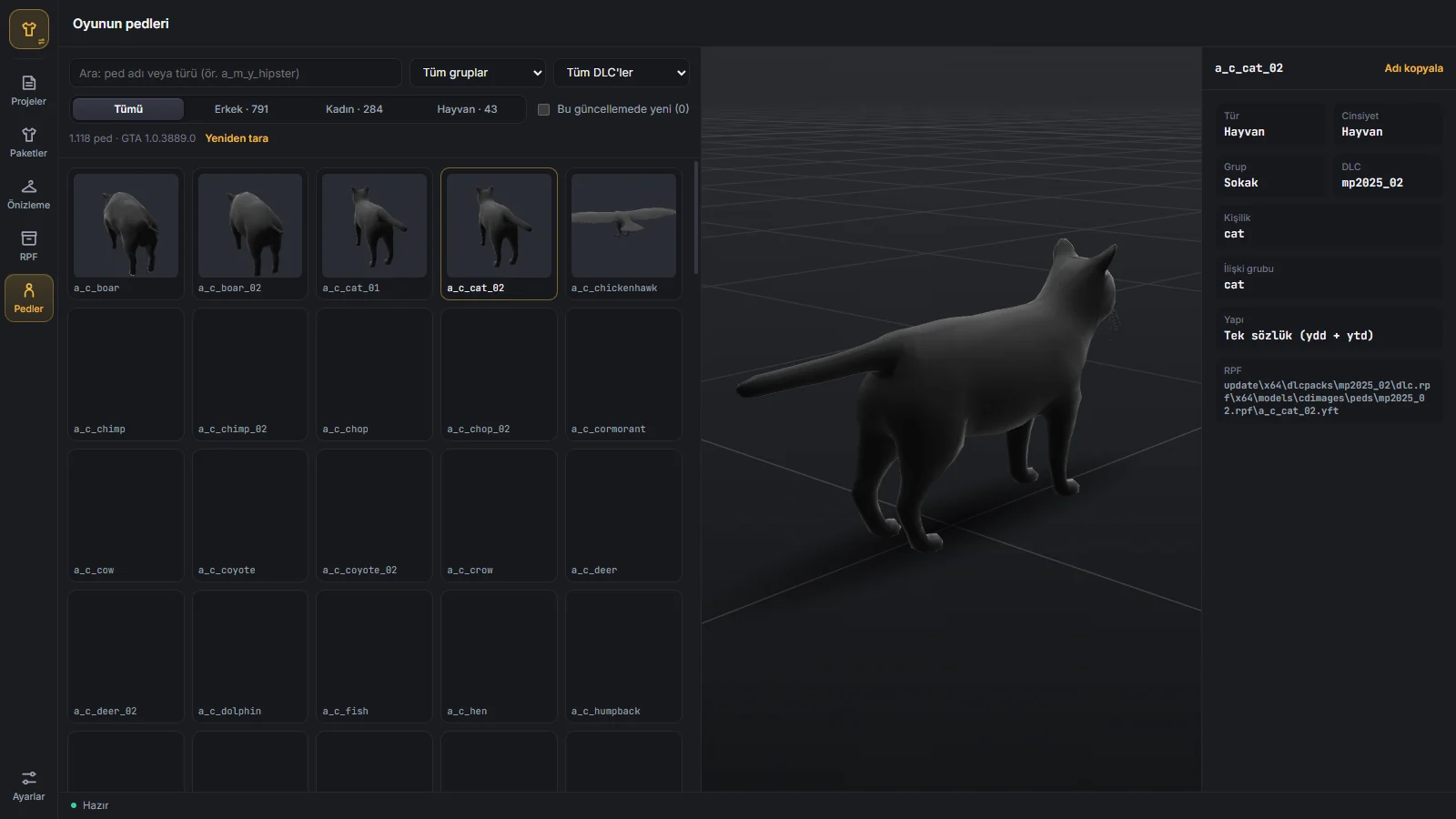The image size is (1456, 819).
Task: Select the a_c_boar ped thumbnail
Action: [x=126, y=234]
